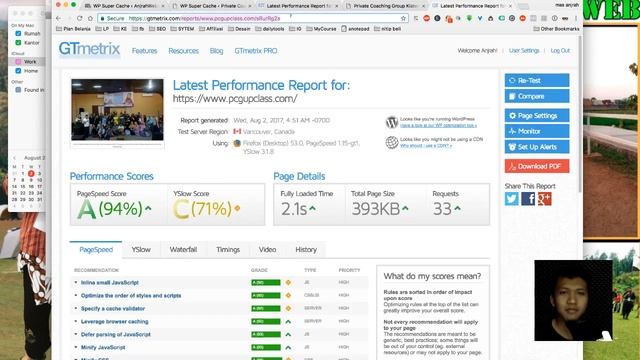Download PDF of the report
Viewport: 640px width, 360px height.
click(x=537, y=167)
